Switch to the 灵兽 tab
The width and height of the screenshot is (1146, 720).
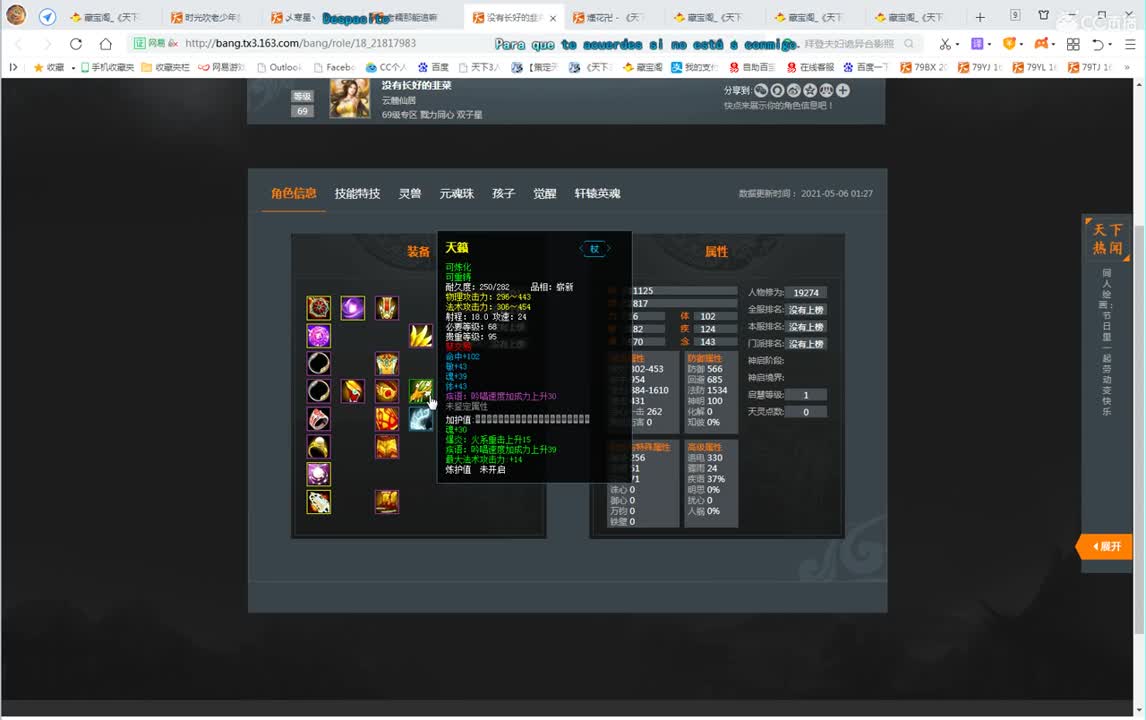(x=410, y=194)
